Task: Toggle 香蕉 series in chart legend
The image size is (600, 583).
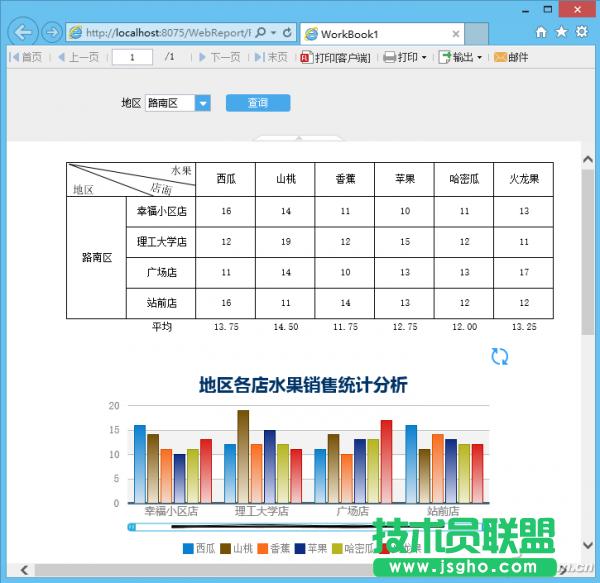Action: click(274, 548)
